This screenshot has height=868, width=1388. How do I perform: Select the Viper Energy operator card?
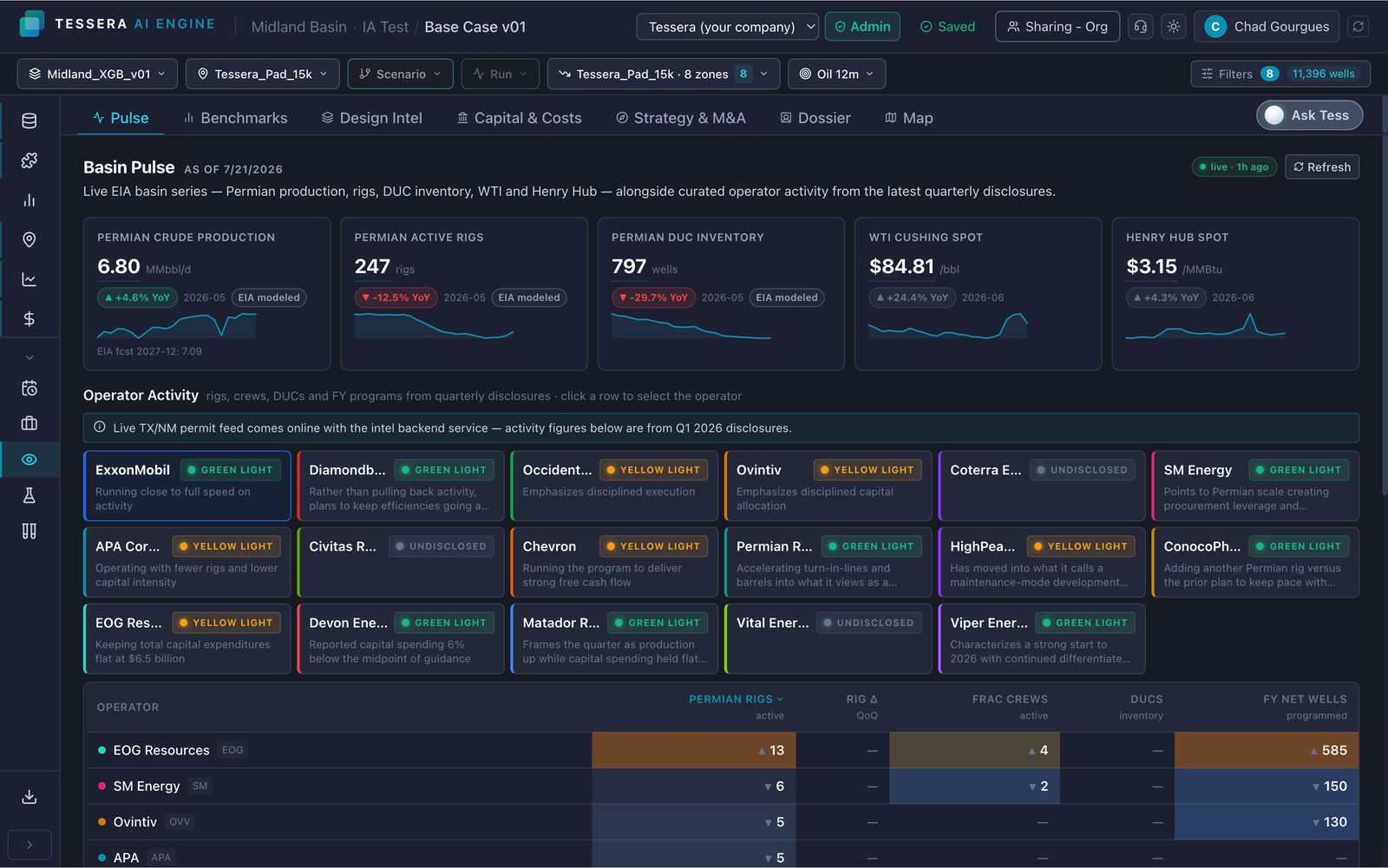(x=1042, y=638)
